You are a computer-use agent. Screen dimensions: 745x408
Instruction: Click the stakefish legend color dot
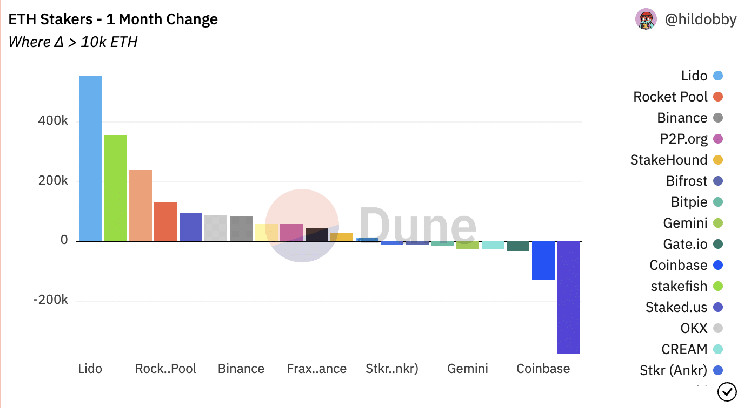pos(718,286)
